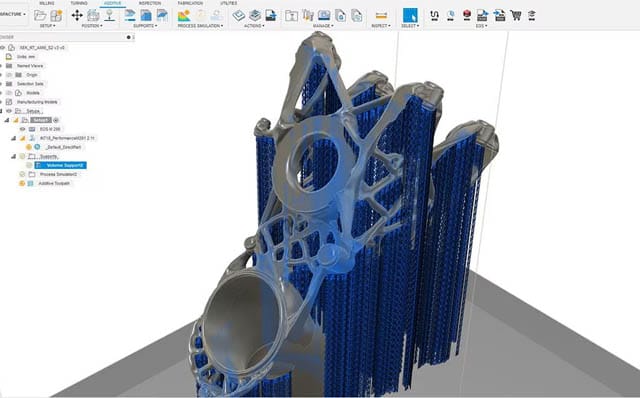Open the PROCESS SIMULATION dropdown menu

tap(200, 26)
